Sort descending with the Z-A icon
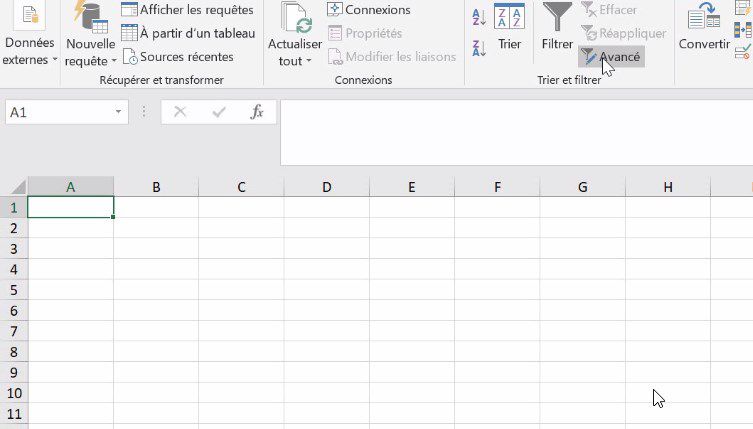 pyautogui.click(x=477, y=47)
